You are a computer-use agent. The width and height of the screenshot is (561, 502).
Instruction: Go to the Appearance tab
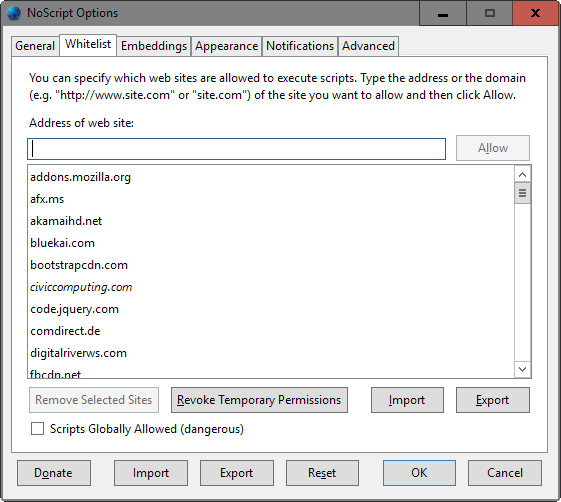tap(226, 46)
